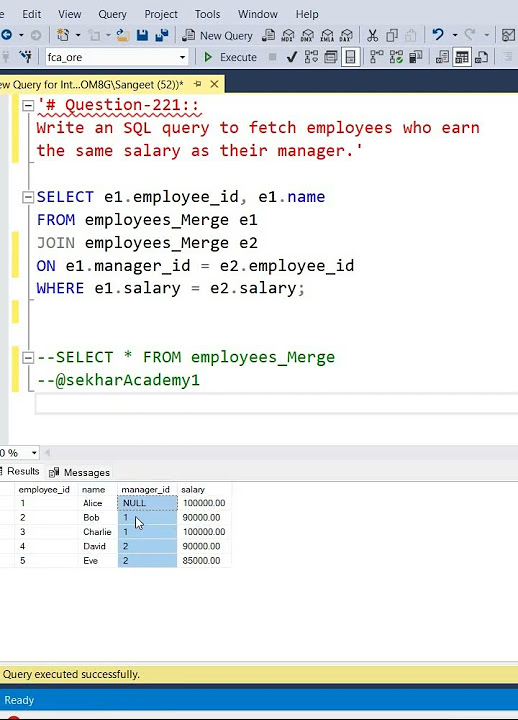Viewport: 518px width, 720px height.
Task: Toggle IntelliSense enabled button
Action: point(350,57)
